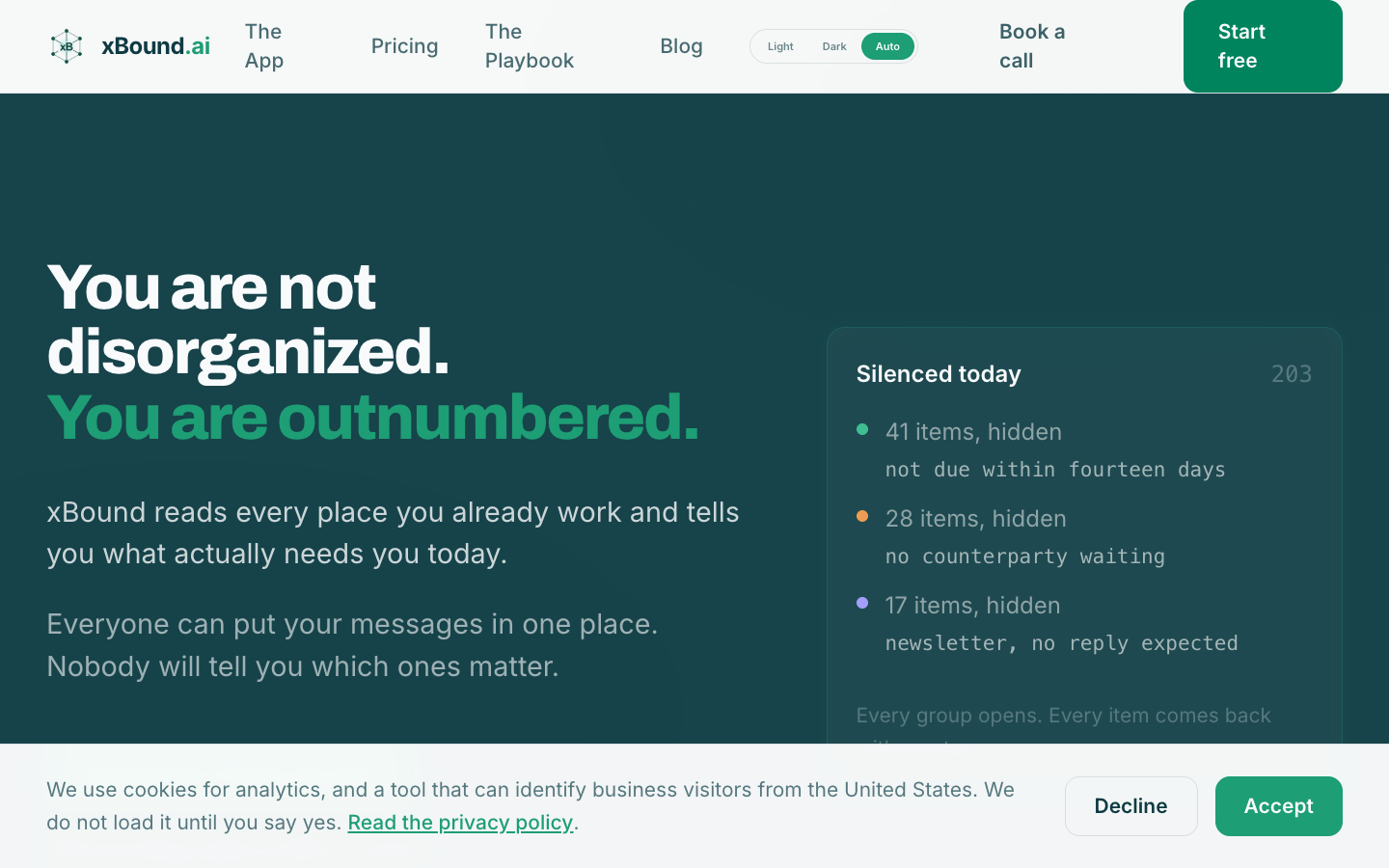Click the Start free button

[1263, 46]
